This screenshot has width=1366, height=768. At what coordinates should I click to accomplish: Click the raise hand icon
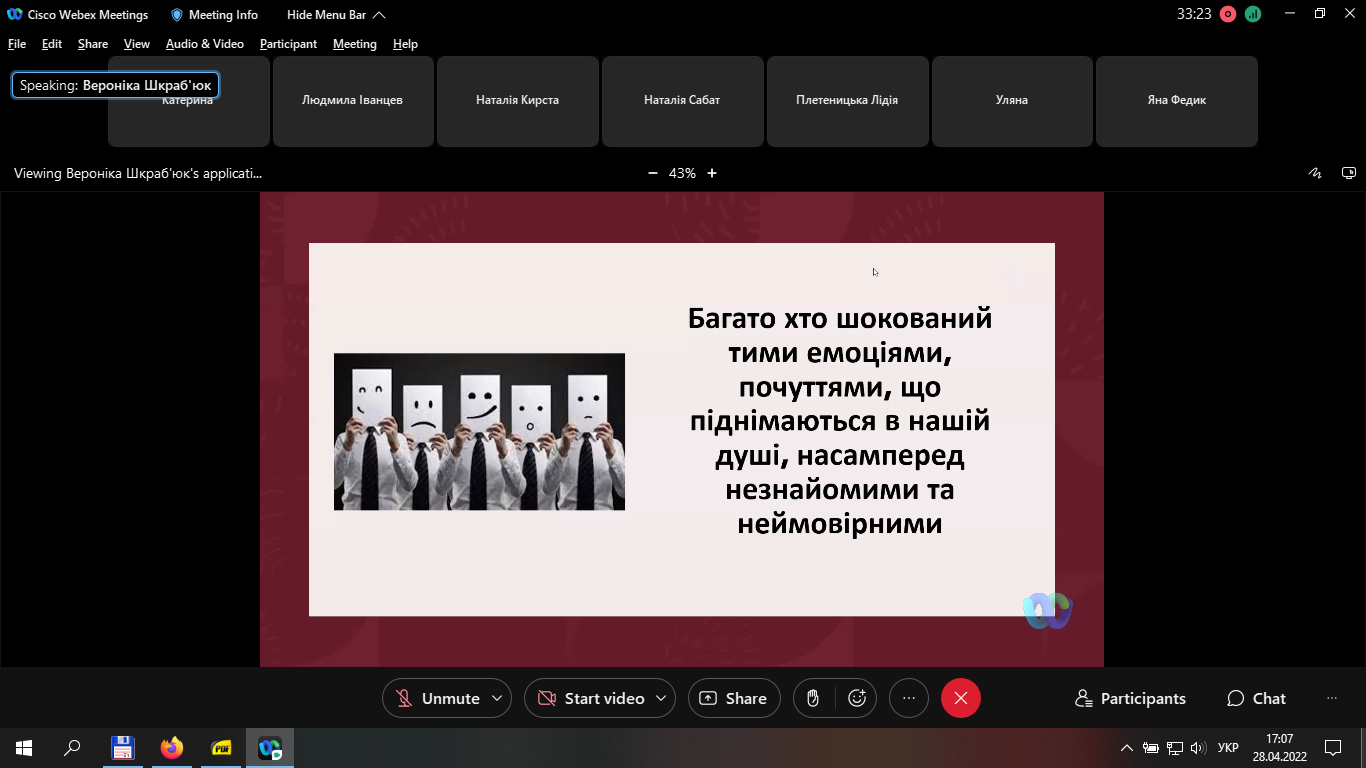(814, 698)
